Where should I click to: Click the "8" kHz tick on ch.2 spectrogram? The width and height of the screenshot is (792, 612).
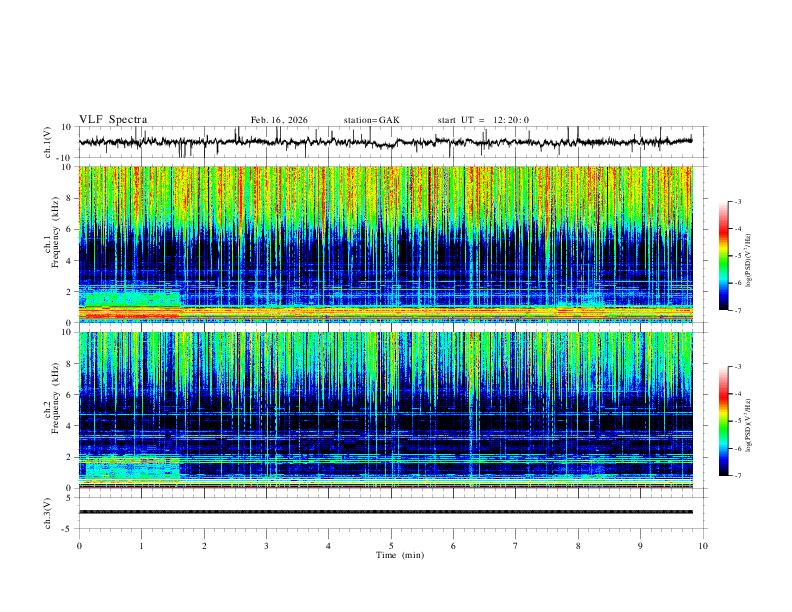pos(69,364)
